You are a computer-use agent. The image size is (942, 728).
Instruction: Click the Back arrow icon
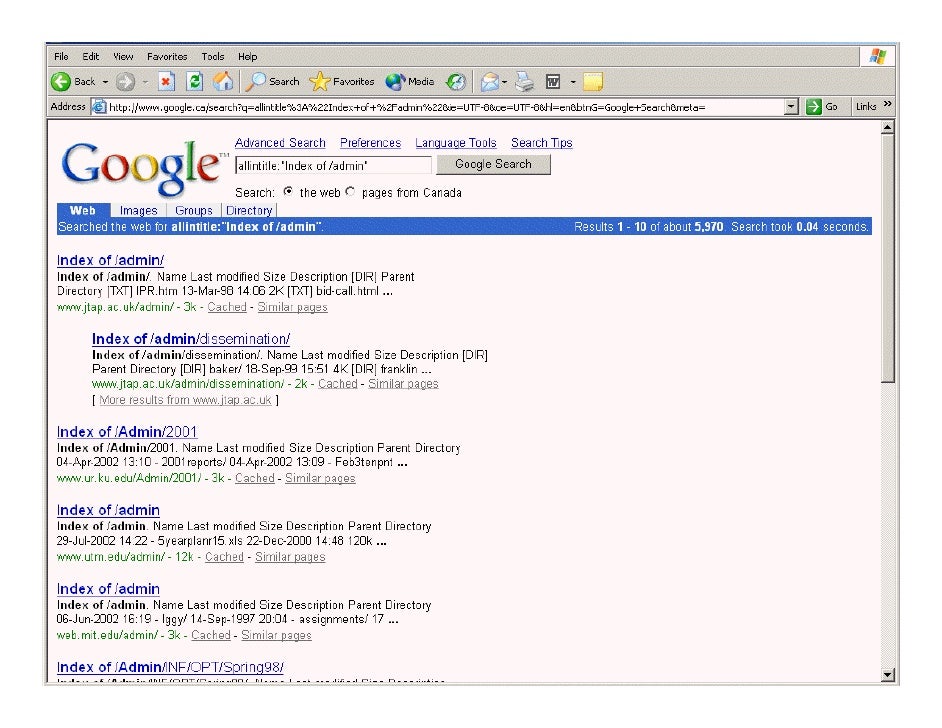click(x=61, y=82)
